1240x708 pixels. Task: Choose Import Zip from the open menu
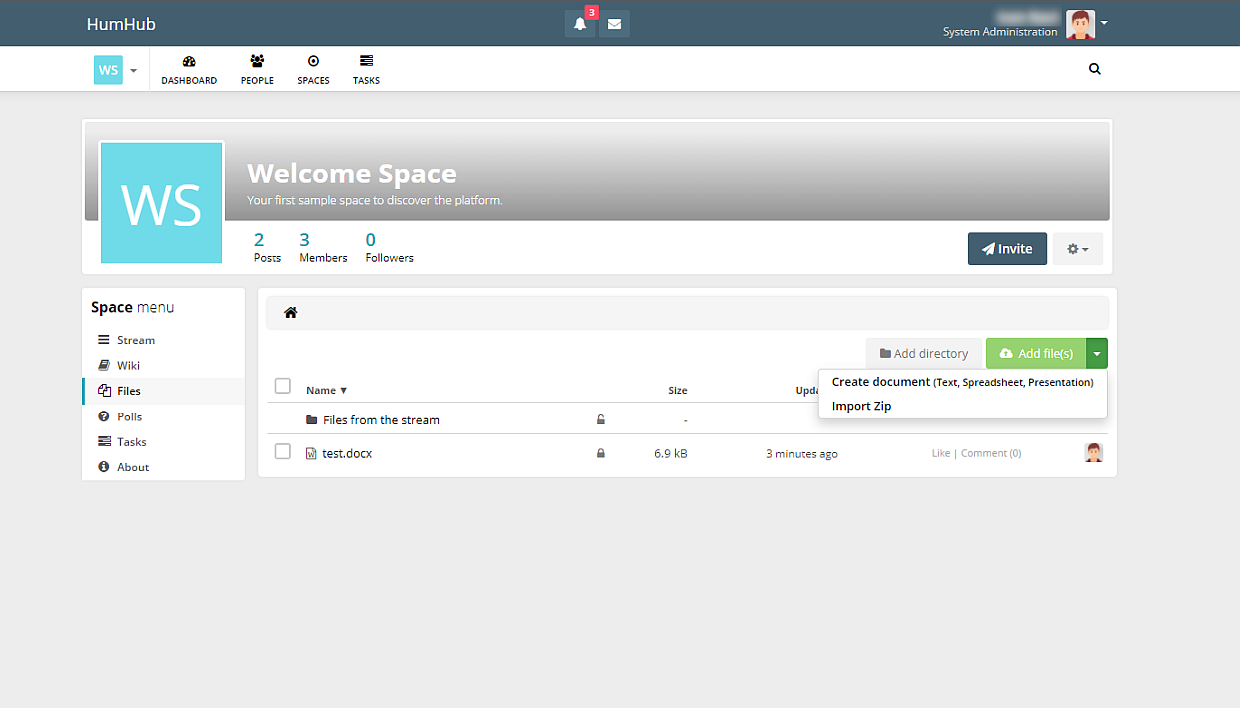pyautogui.click(x=860, y=406)
